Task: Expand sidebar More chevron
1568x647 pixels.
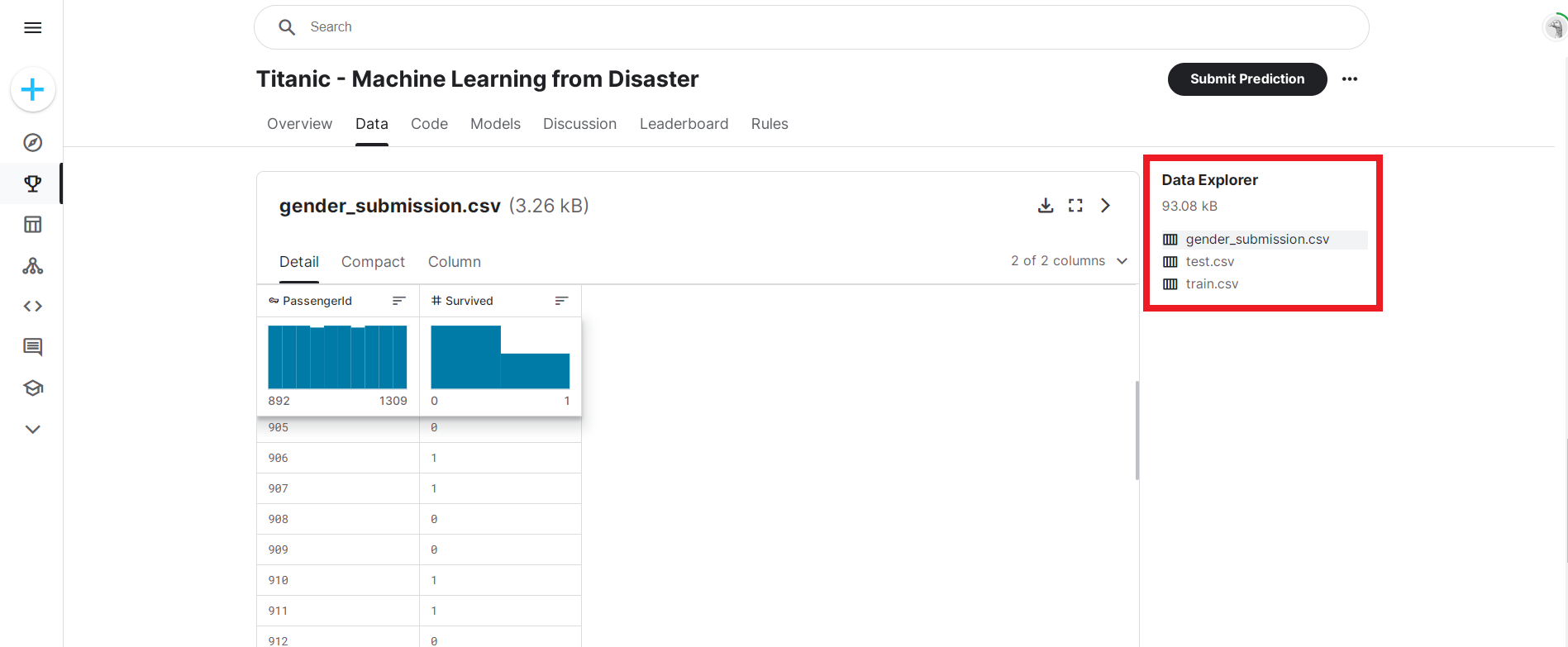Action: [33, 430]
